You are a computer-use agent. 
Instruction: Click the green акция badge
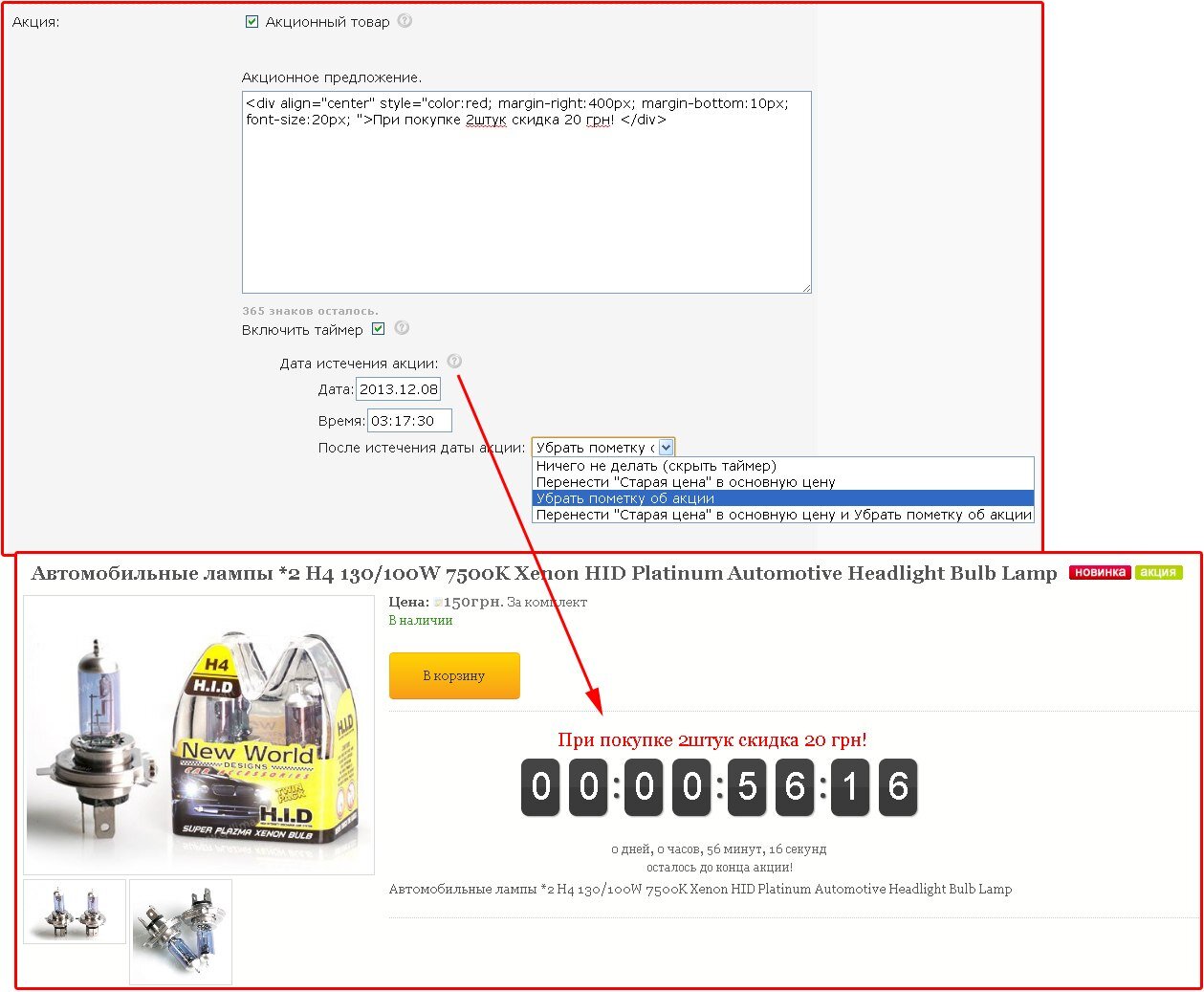pos(1158,572)
